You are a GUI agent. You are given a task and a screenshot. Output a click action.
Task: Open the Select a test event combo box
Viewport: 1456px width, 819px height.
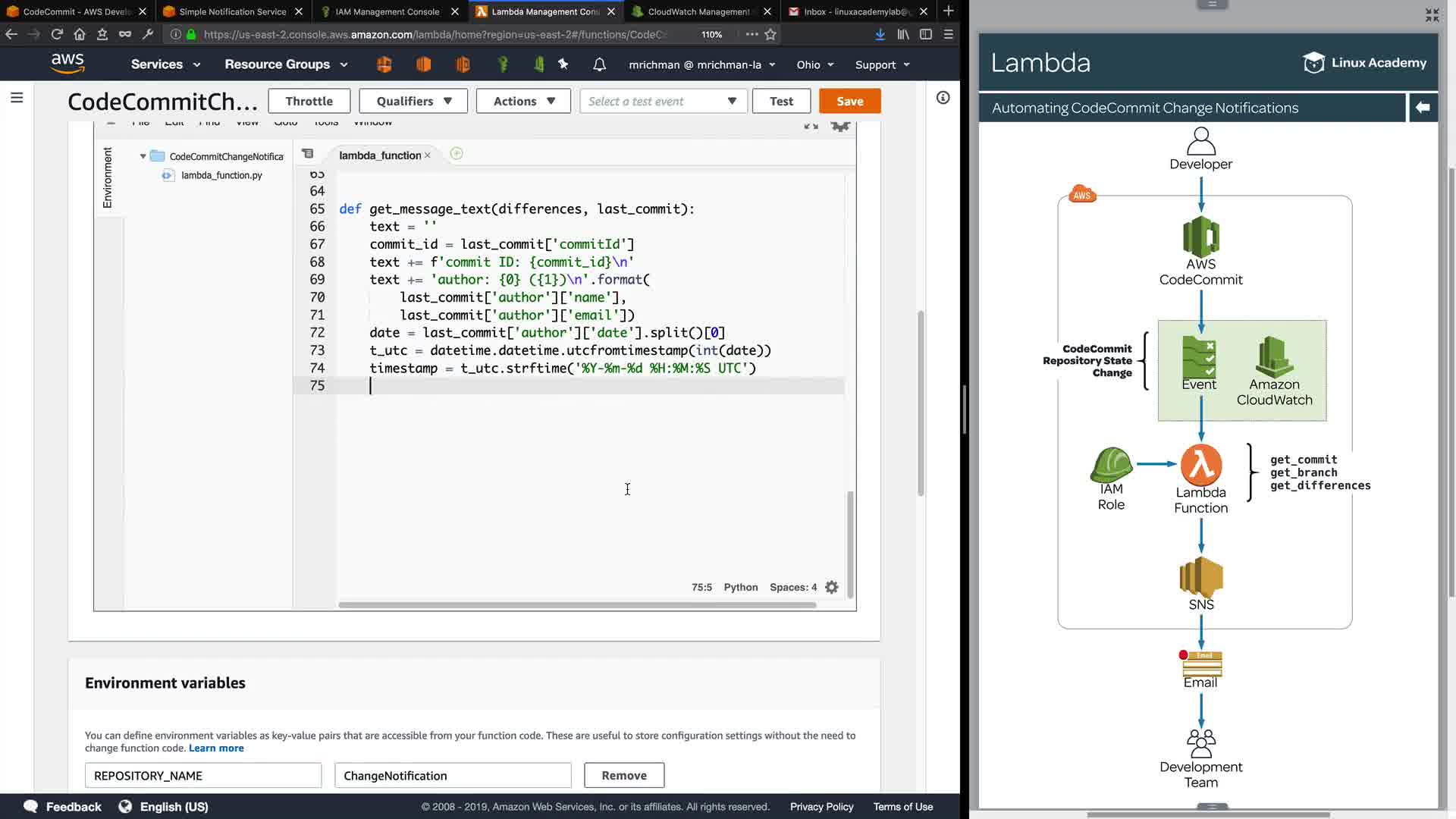coord(663,101)
